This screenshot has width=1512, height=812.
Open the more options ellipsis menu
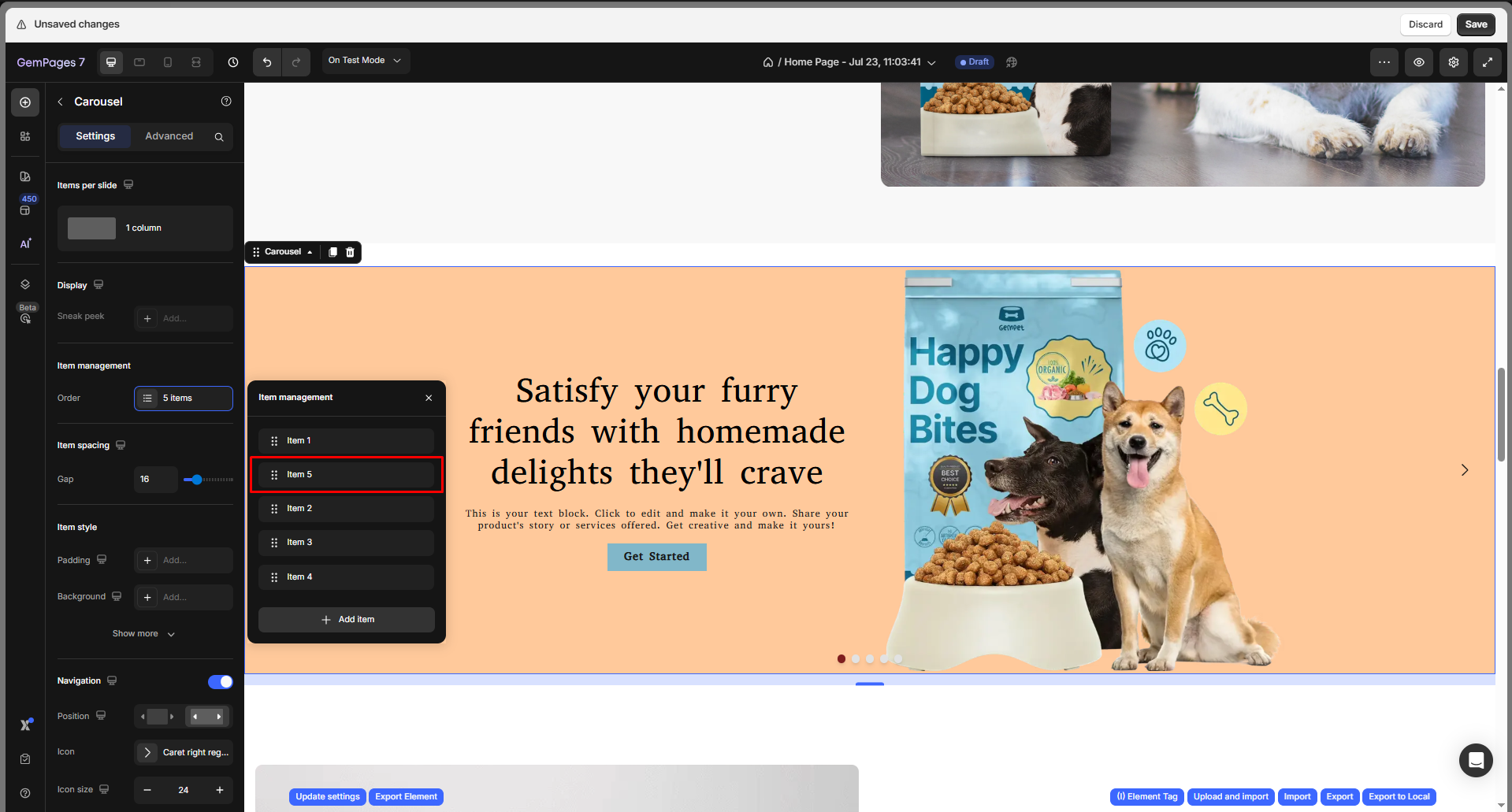pos(1384,62)
